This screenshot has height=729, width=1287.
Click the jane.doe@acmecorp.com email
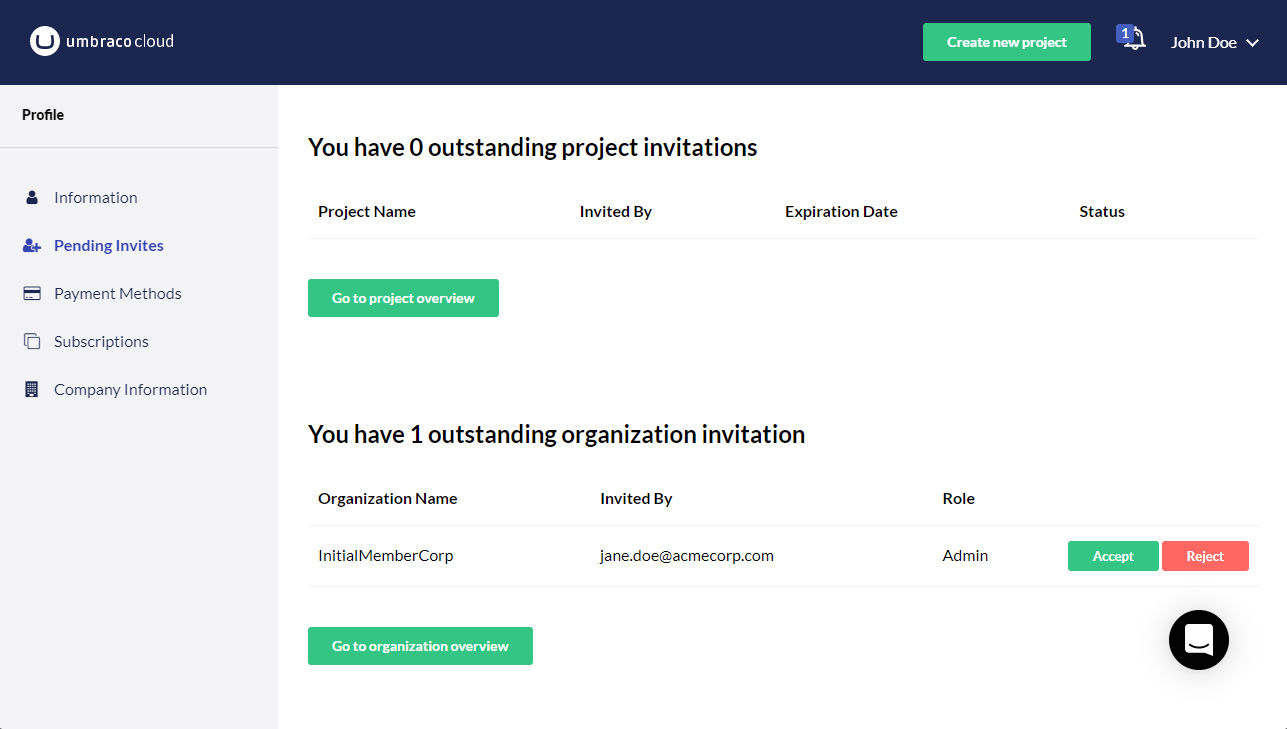tap(687, 555)
